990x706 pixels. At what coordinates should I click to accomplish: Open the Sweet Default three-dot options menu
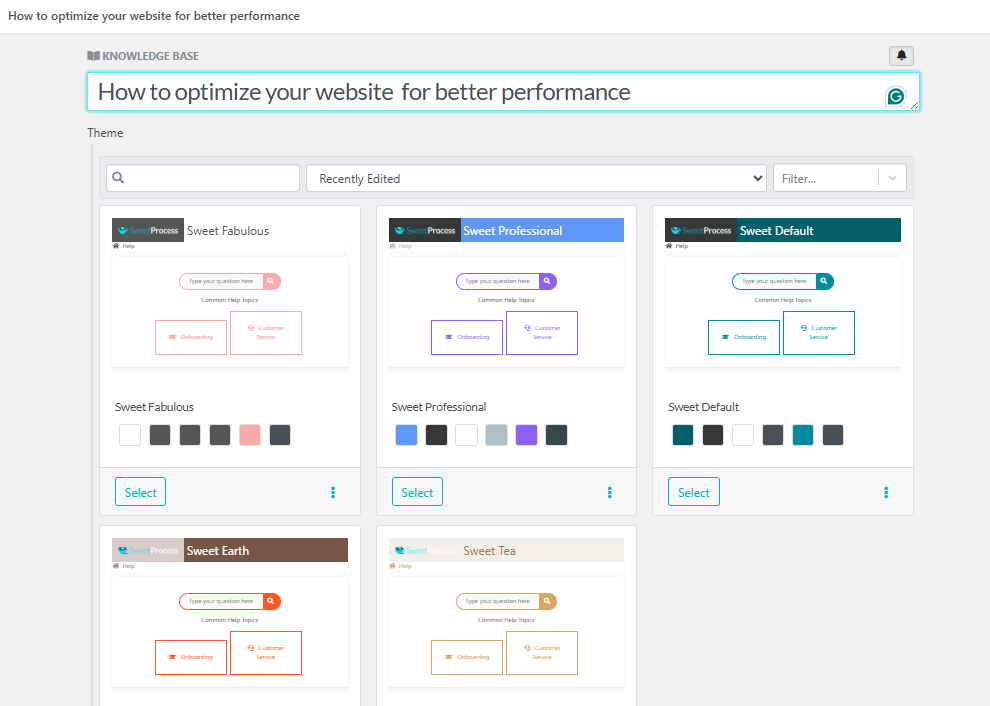coord(886,493)
